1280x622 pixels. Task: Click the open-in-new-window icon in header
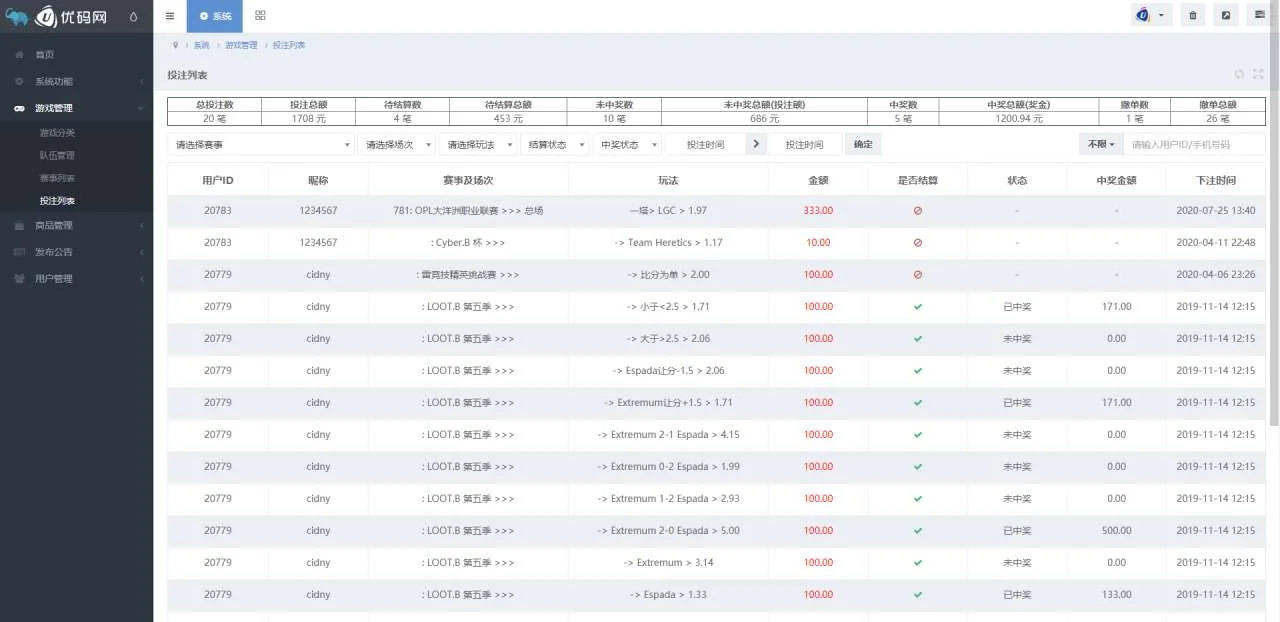[1226, 15]
